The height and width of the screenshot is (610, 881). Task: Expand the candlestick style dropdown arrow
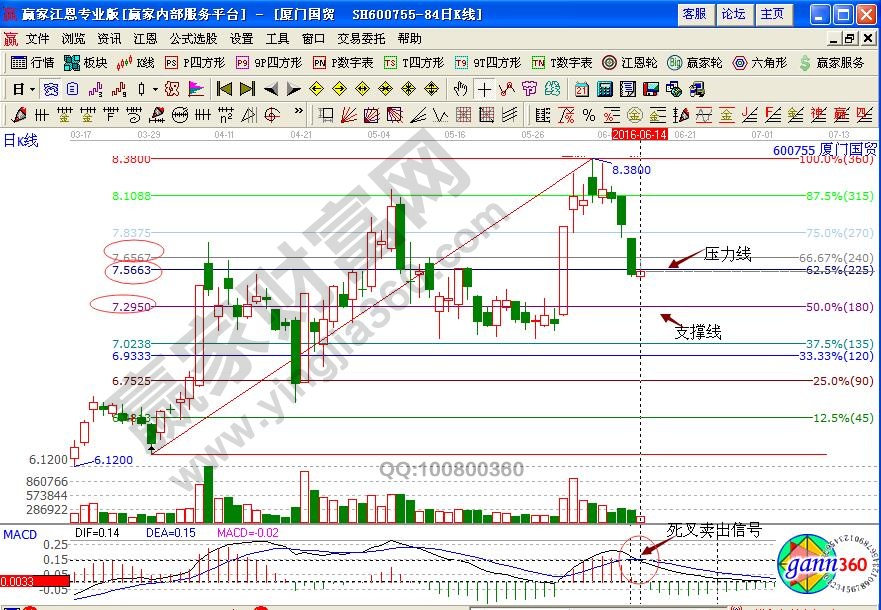[156, 88]
